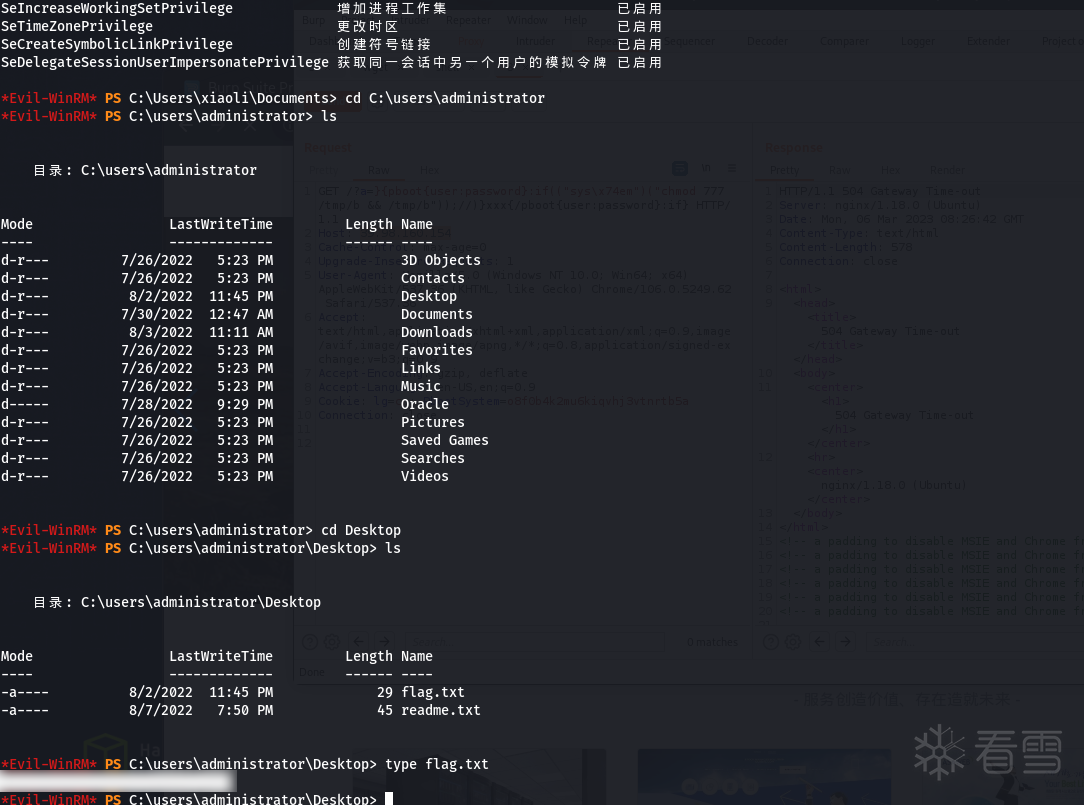This screenshot has height=805, width=1084.
Task: Select 'readme.txt' in the Desktop listing
Action: [441, 710]
